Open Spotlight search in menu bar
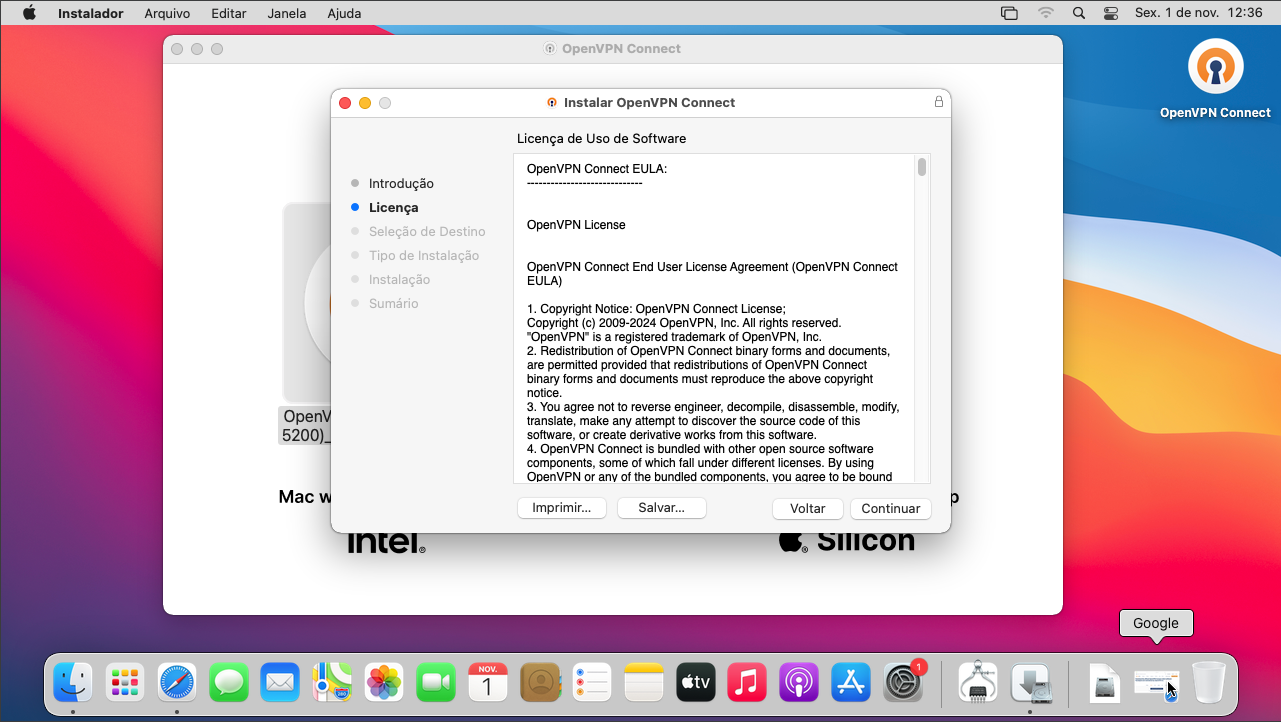The image size is (1281, 722). (1078, 13)
